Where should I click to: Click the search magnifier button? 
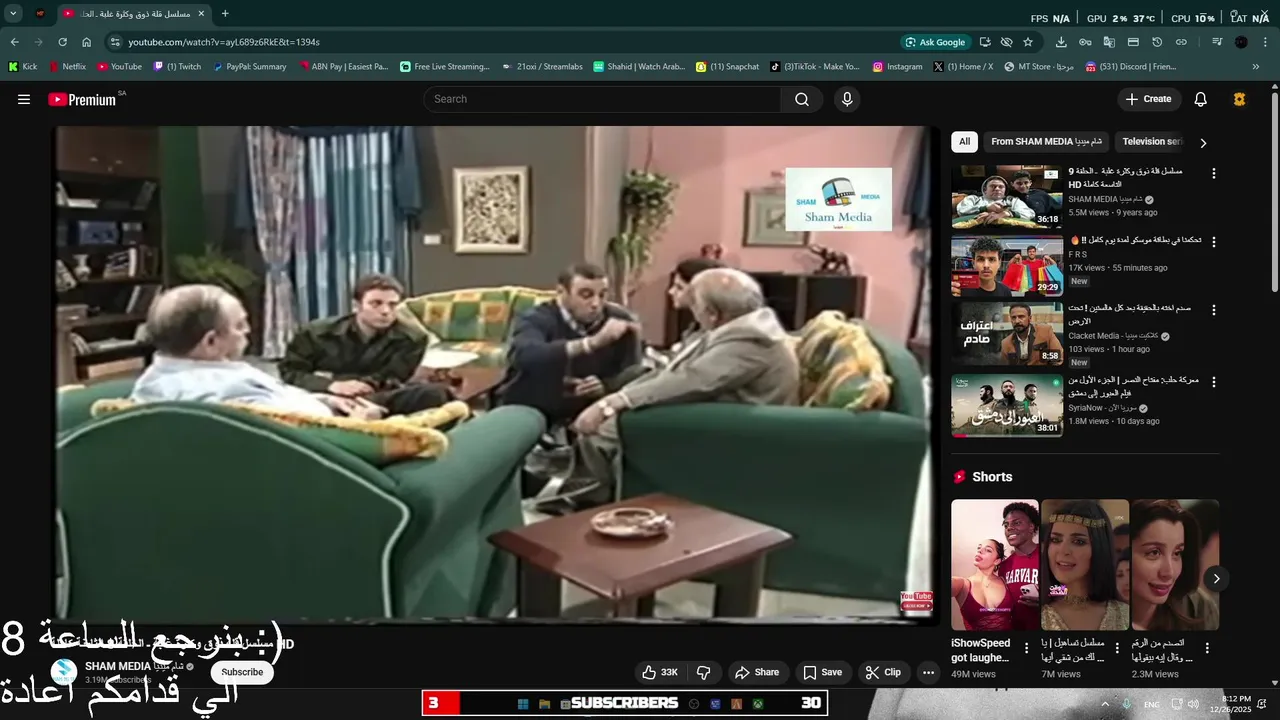click(x=802, y=99)
